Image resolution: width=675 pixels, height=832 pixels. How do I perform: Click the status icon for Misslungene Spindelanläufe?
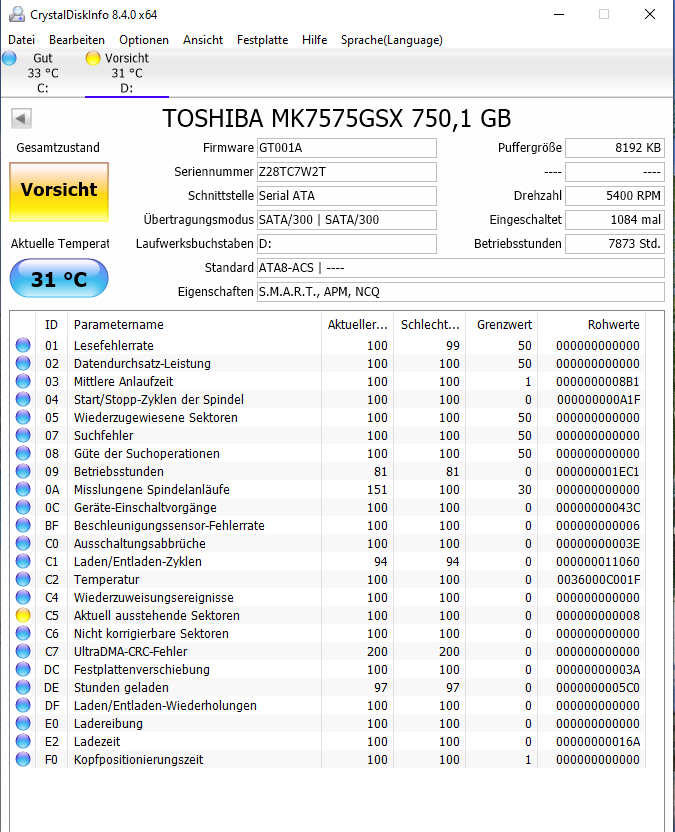[x=23, y=490]
